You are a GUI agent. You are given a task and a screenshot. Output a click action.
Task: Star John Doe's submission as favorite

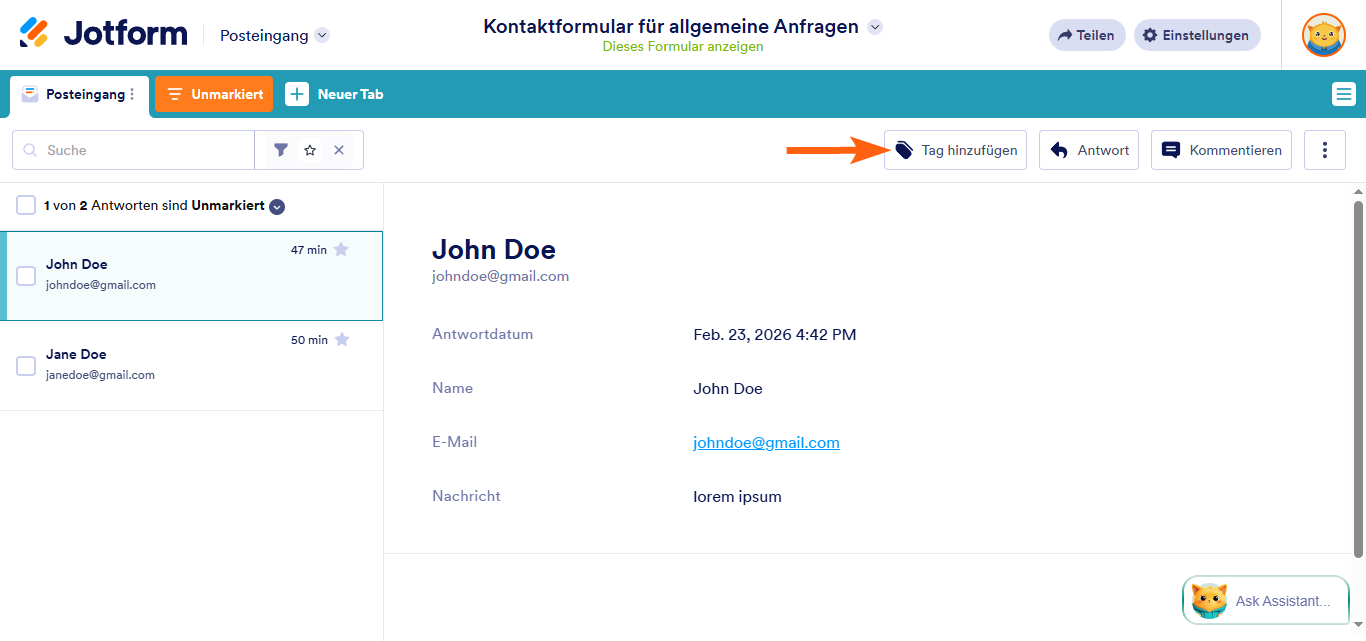(342, 250)
